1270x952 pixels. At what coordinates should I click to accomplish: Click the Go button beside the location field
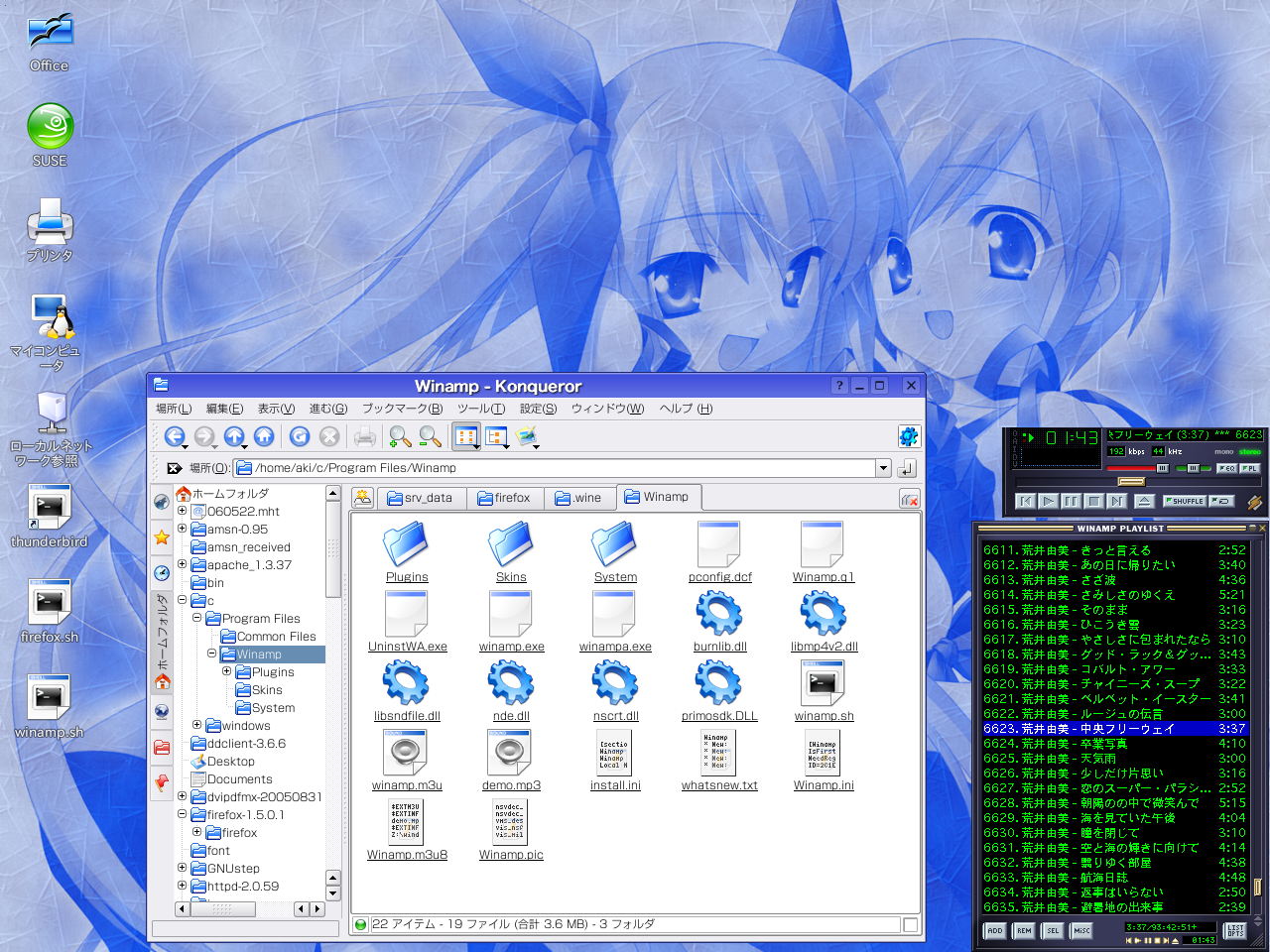[x=907, y=468]
